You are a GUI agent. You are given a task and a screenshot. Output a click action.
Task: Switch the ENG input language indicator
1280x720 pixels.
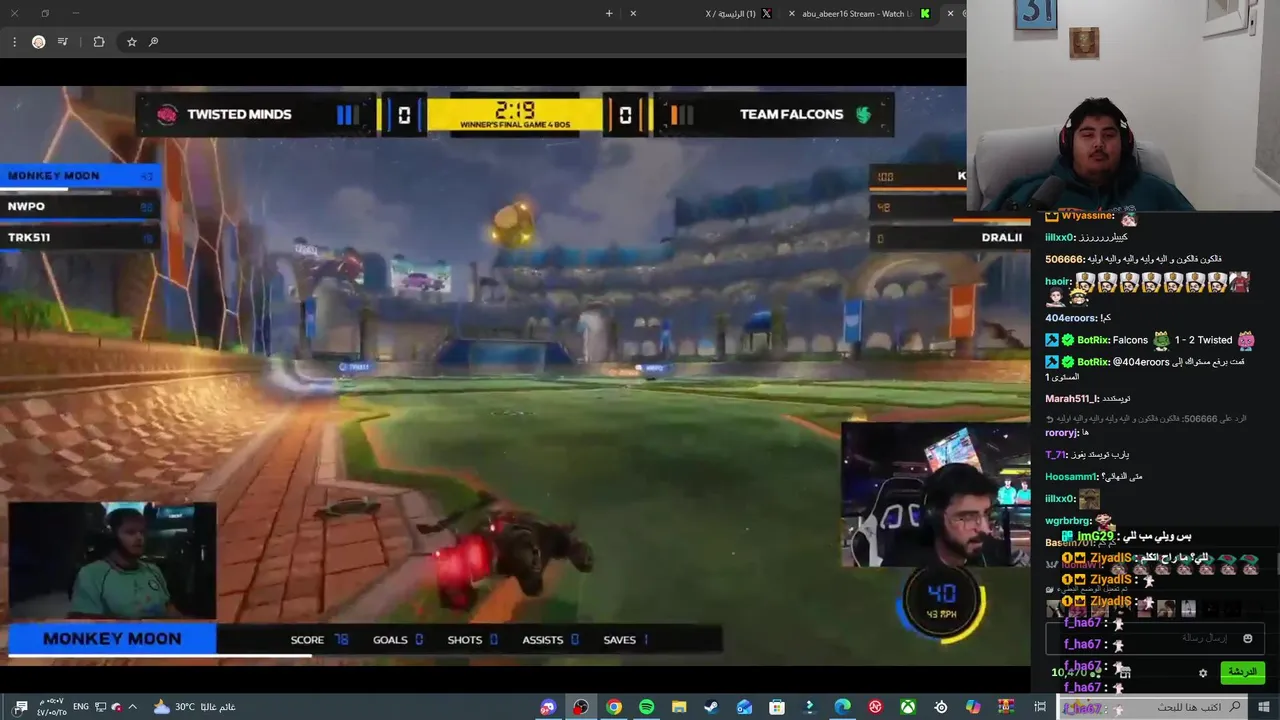pyautogui.click(x=81, y=707)
